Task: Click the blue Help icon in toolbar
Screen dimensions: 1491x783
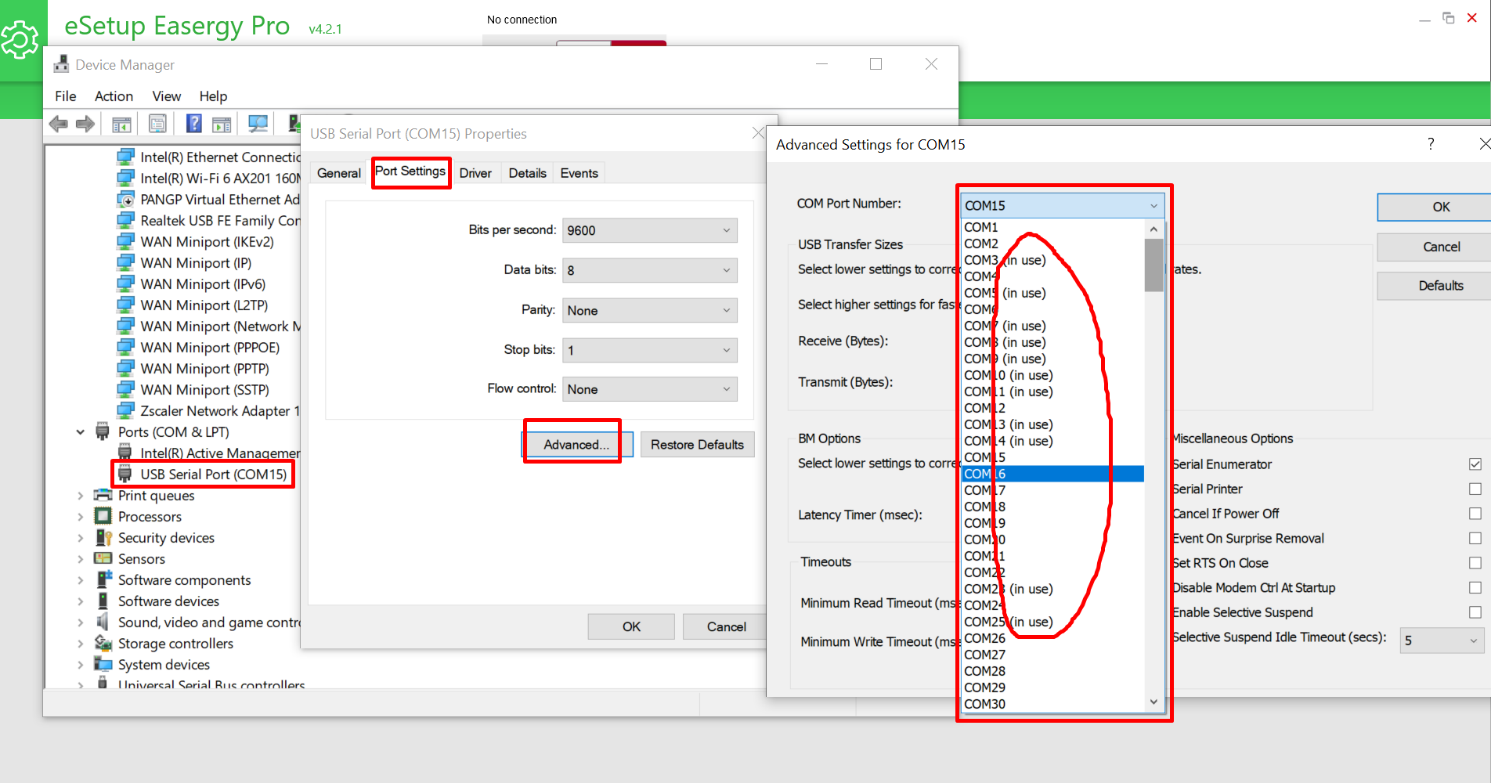Action: click(x=194, y=124)
